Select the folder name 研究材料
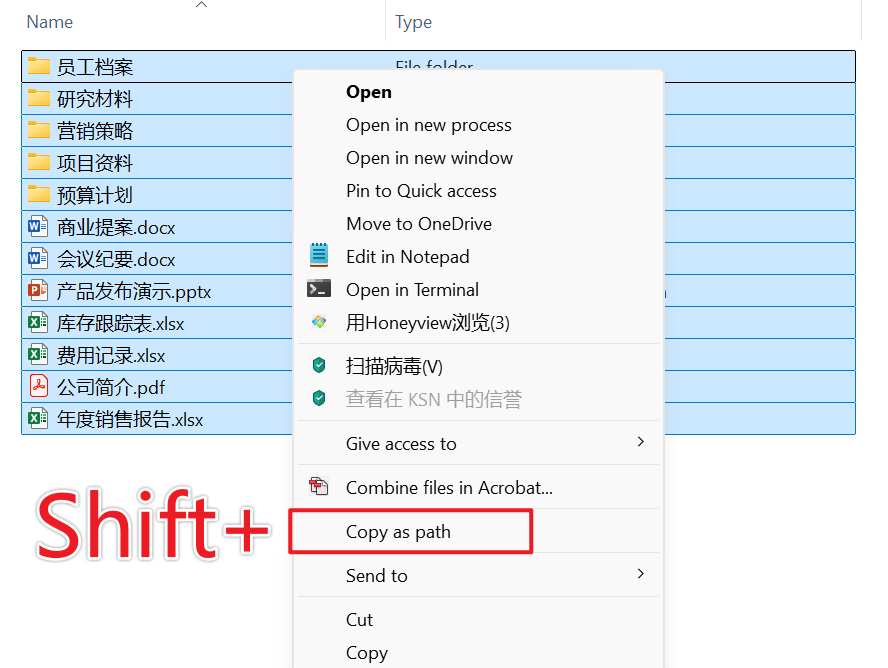Image resolution: width=888 pixels, height=668 pixels. pyautogui.click(x=95, y=99)
